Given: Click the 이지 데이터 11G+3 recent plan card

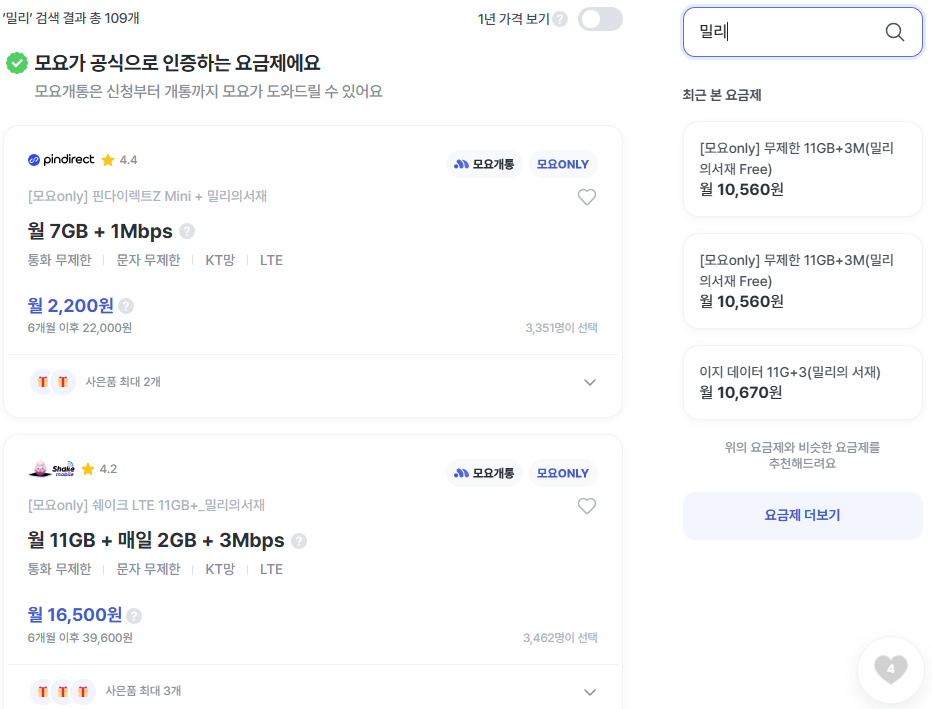Looking at the screenshot, I should click(x=802, y=382).
